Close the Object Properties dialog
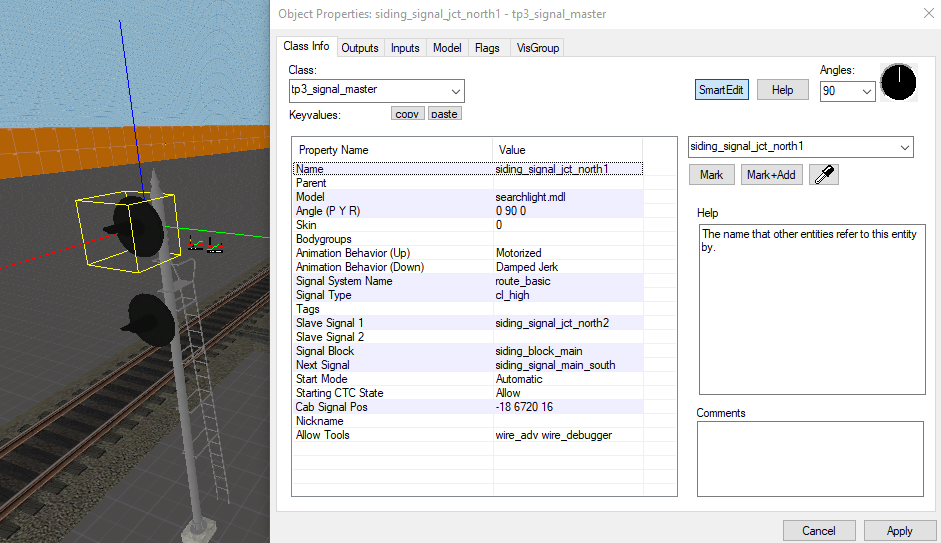 click(928, 13)
